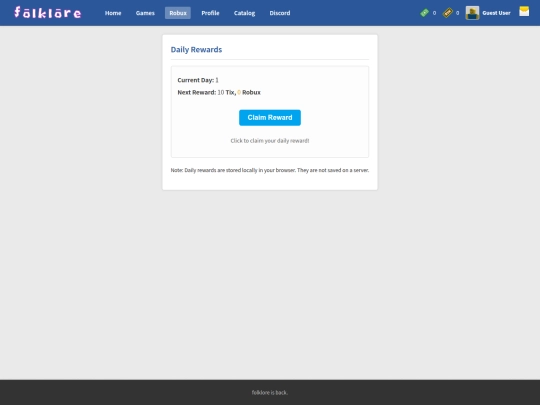This screenshot has width=540, height=405.
Task: Click the Robux balance value 0
Action: tap(434, 13)
